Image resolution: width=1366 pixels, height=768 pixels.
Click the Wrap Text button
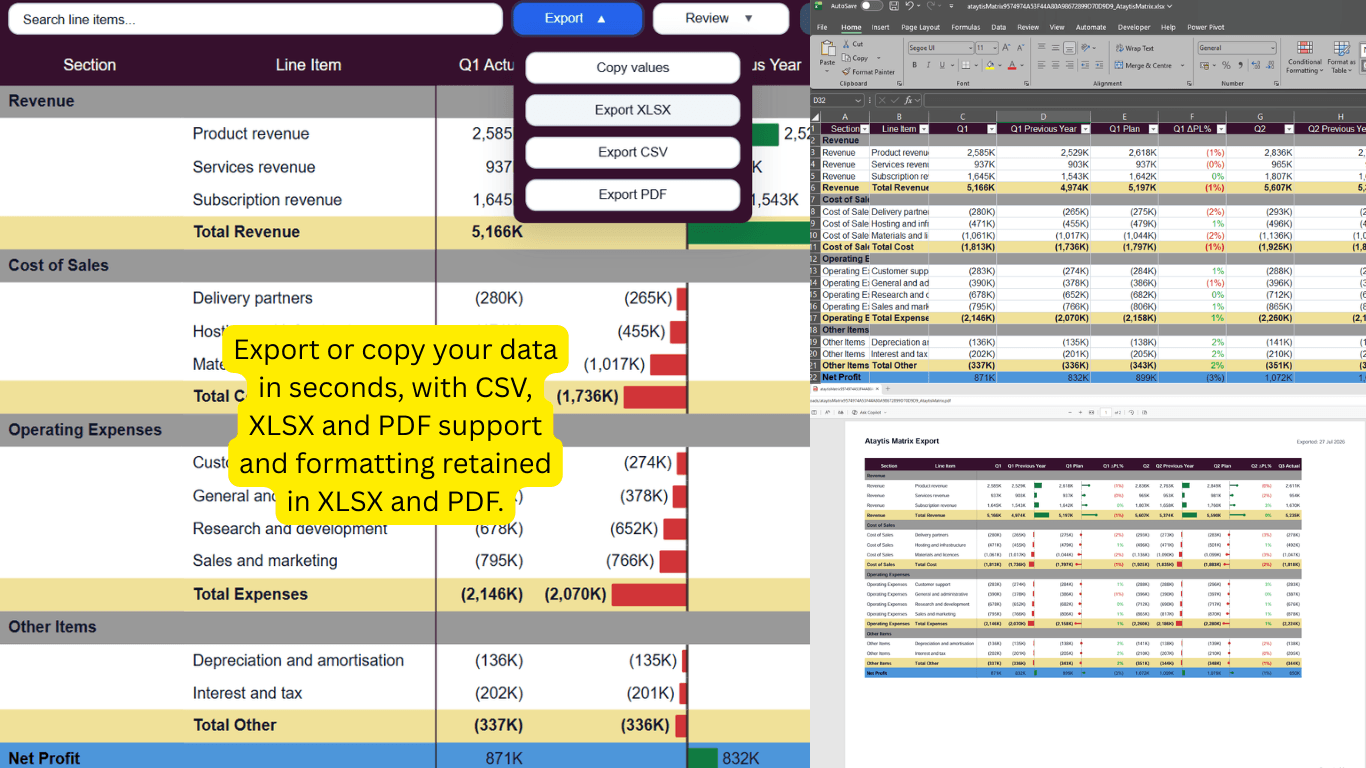tap(1134, 48)
